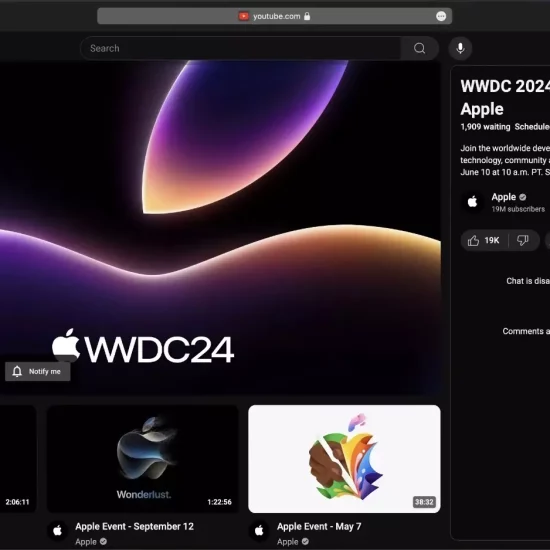Viewport: 550px width, 550px height.
Task: Open Apple Event - September 12 title
Action: coord(134,526)
